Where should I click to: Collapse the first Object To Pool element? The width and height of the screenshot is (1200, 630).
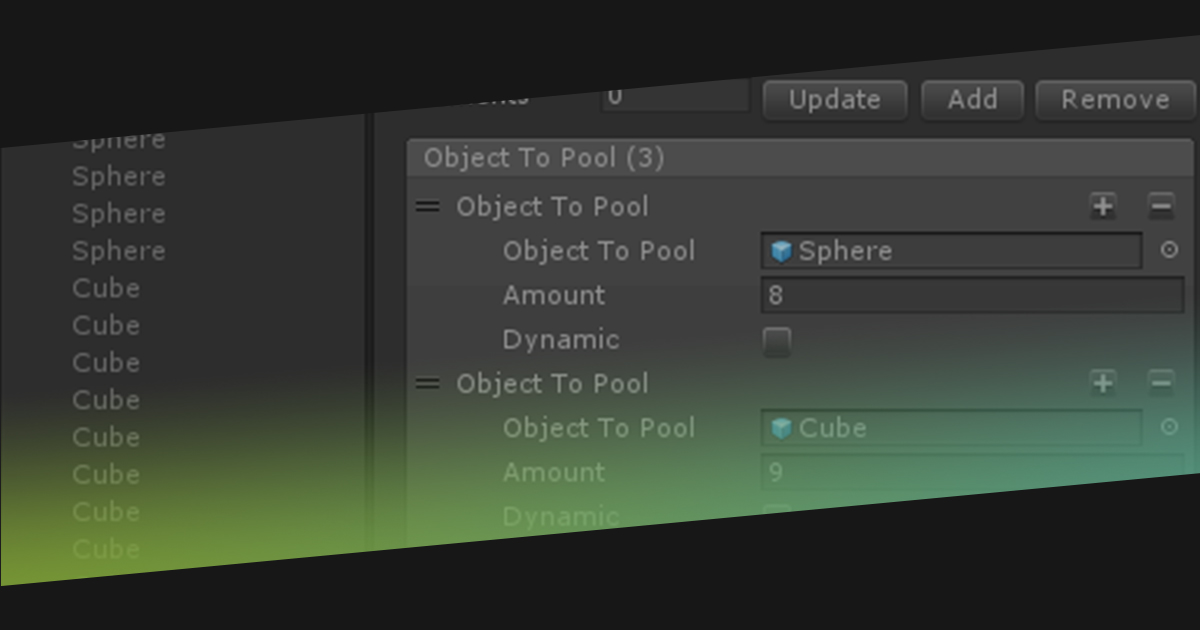[553, 206]
